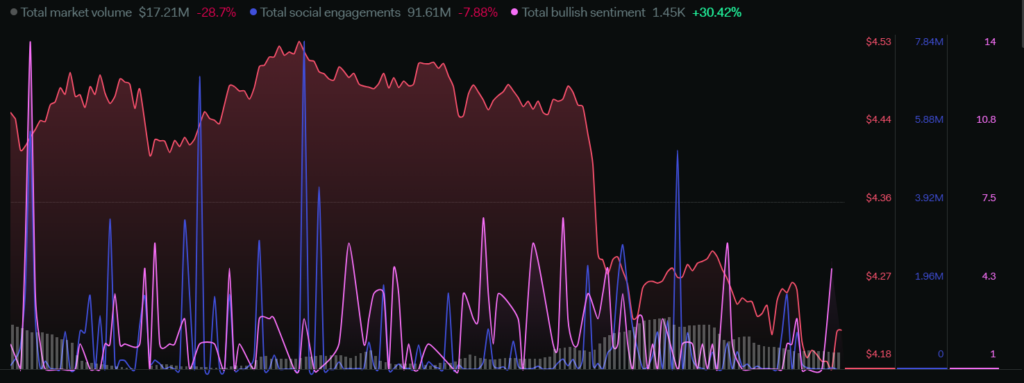Click the 7.84M engagements axis label
Screen dimensions: 1024x383
click(x=929, y=42)
